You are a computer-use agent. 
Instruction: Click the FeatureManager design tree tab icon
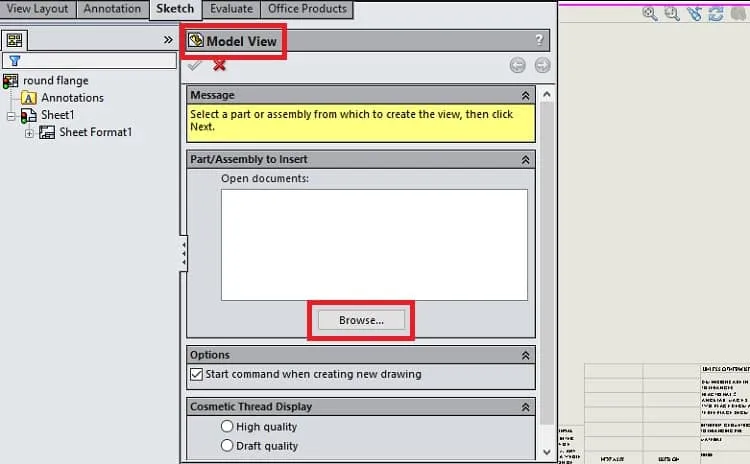[14, 40]
